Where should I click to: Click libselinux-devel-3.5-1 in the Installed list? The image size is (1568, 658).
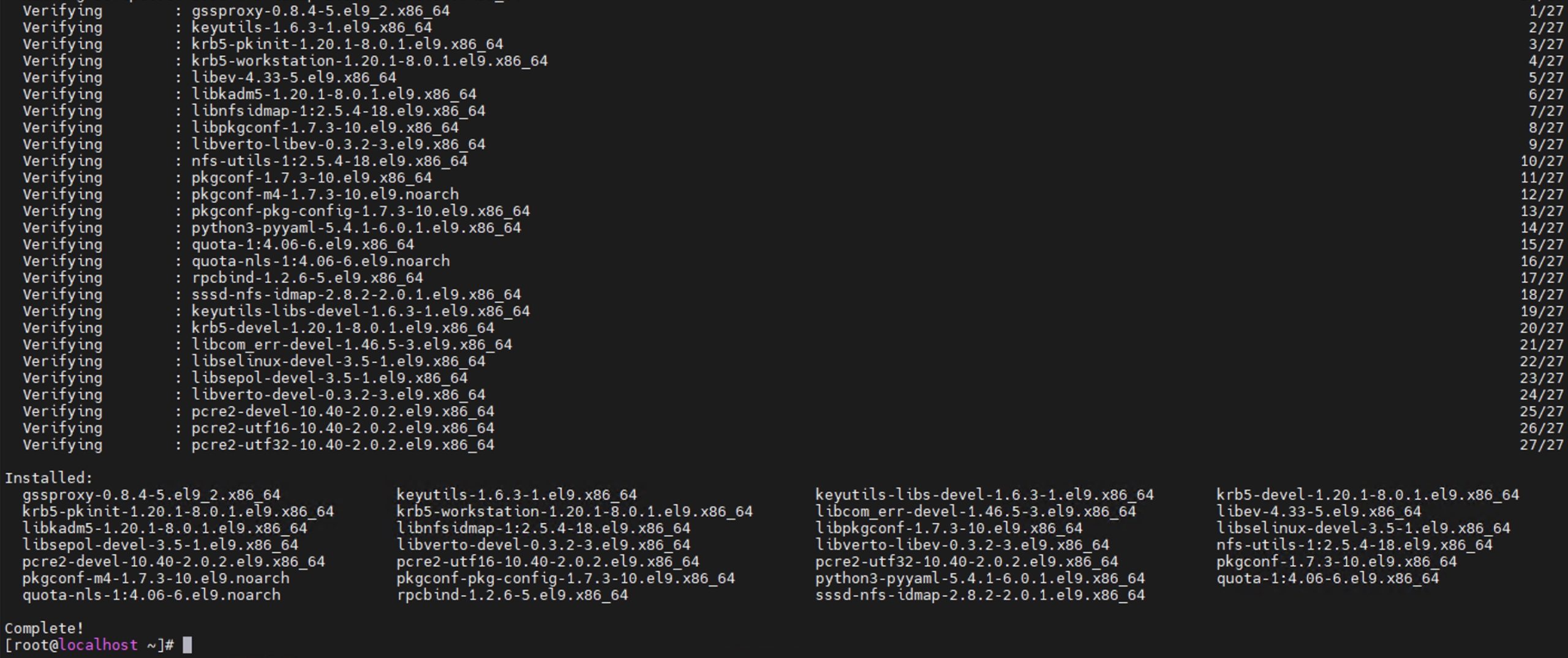click(1363, 528)
